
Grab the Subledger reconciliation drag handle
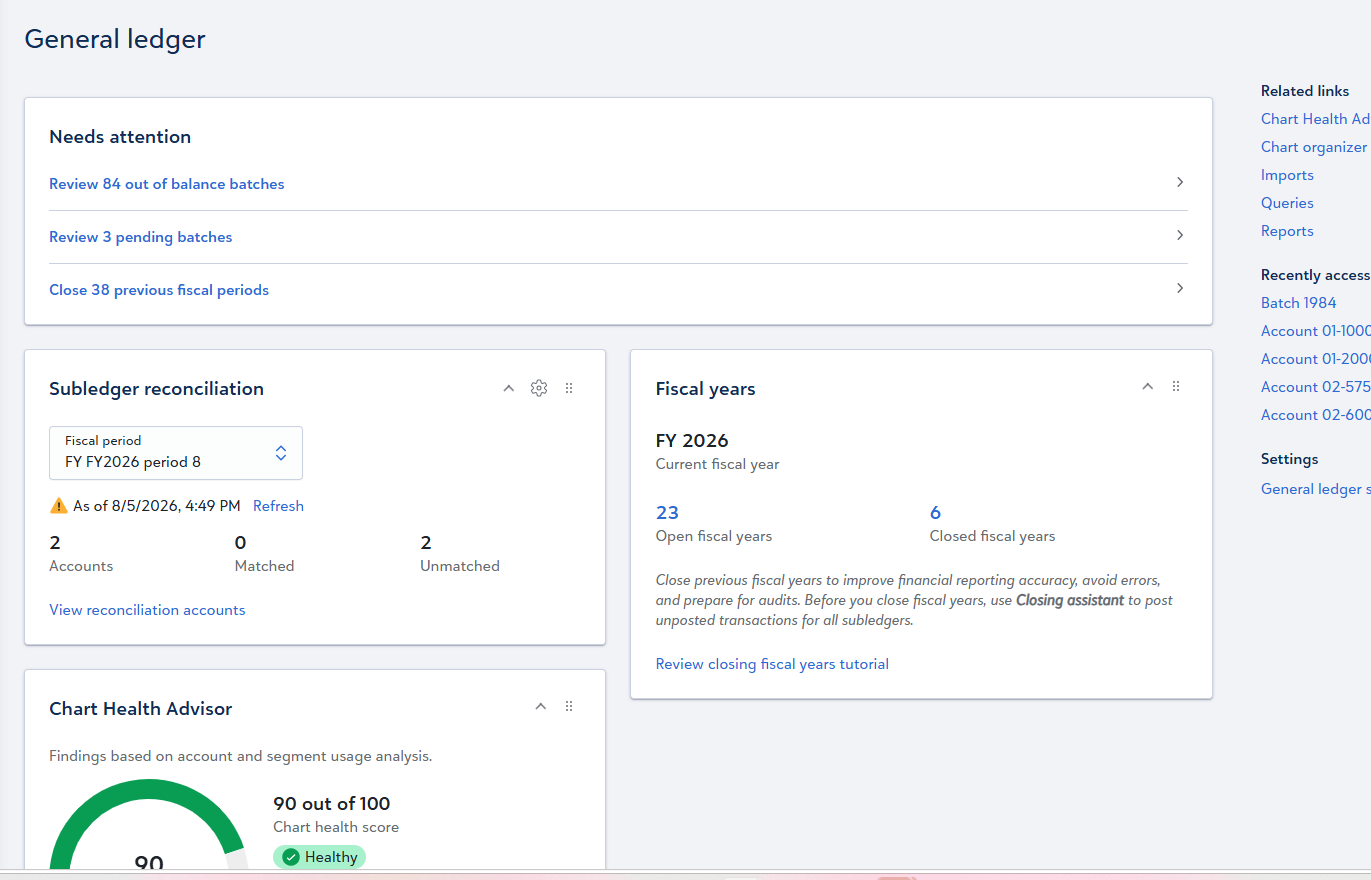569,388
